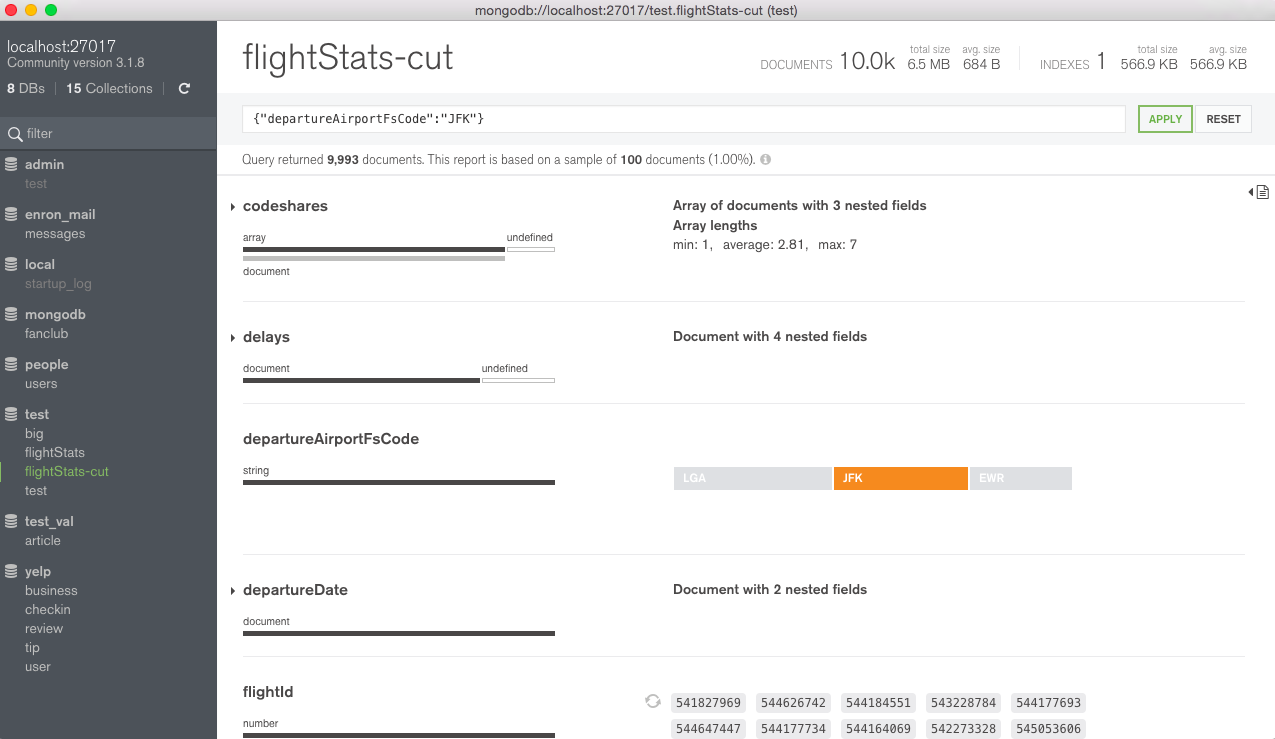Image resolution: width=1275 pixels, height=739 pixels.
Task: Select the business collection under yelp
Action: point(51,591)
